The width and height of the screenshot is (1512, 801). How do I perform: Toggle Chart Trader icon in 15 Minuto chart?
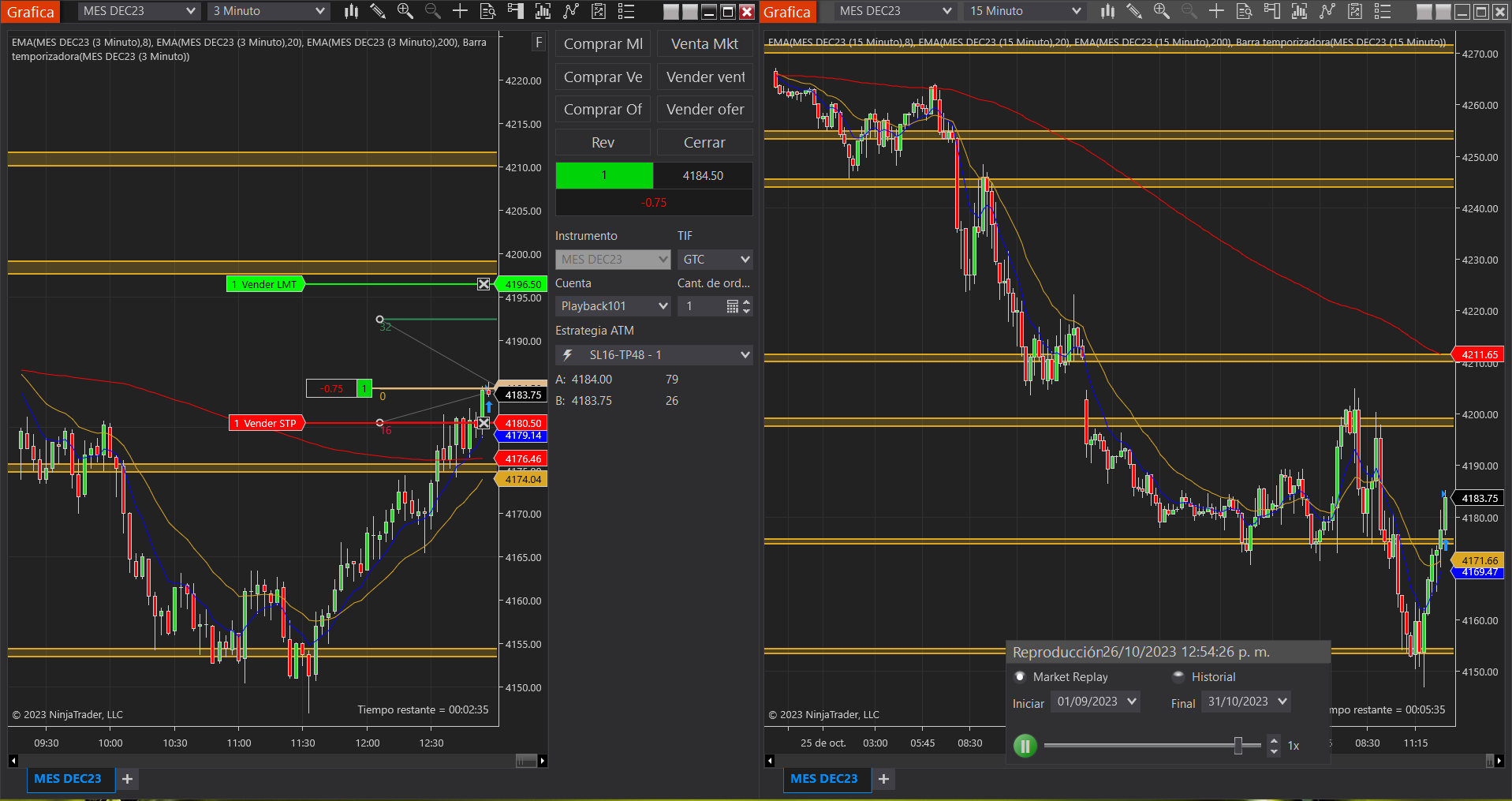click(x=1271, y=11)
